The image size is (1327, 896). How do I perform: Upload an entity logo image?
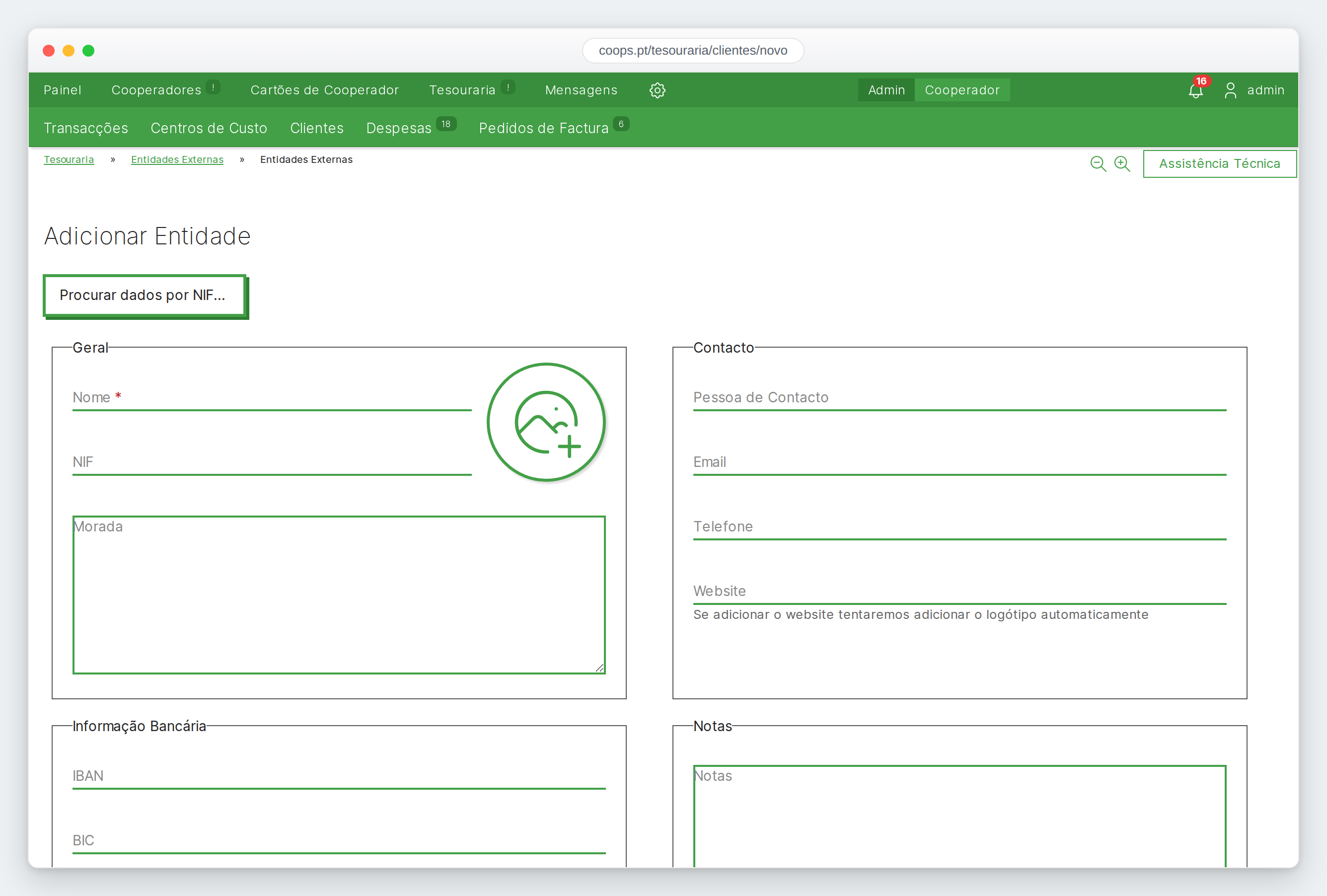pos(546,423)
